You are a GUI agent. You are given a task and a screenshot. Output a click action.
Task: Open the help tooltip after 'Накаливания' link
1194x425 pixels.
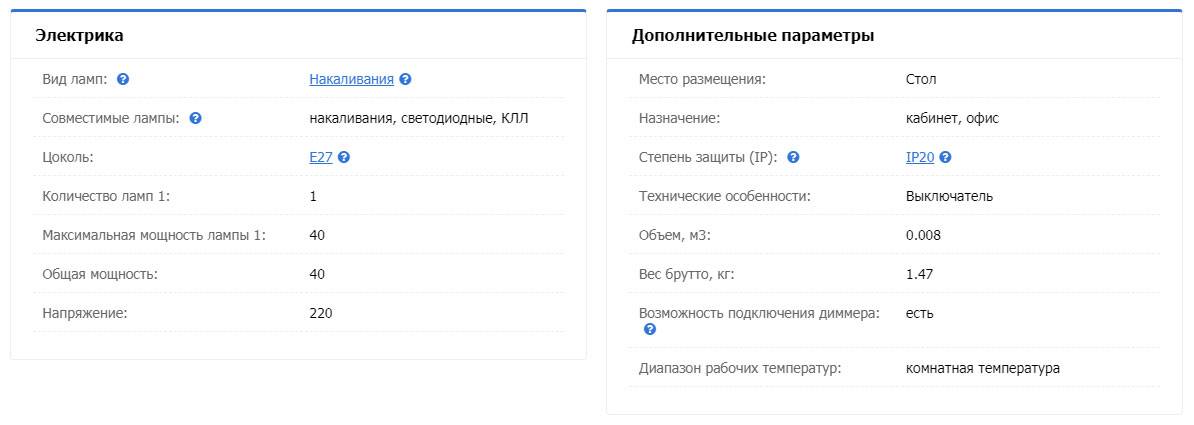(405, 79)
